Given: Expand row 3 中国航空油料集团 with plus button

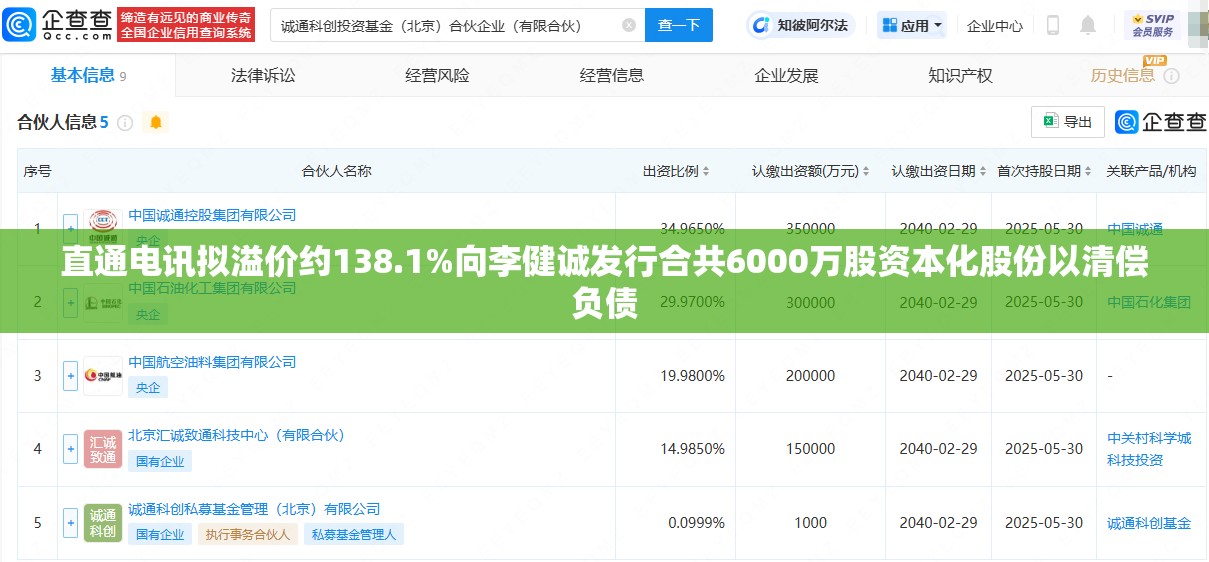Looking at the screenshot, I should coord(70,376).
